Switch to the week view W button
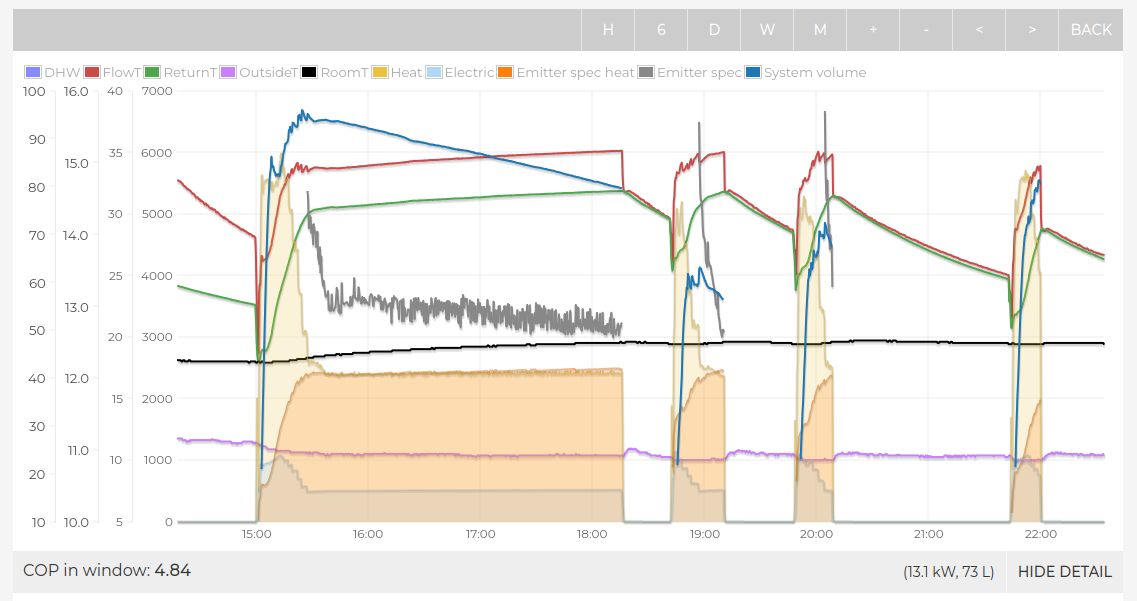The width and height of the screenshot is (1137, 601). click(767, 30)
